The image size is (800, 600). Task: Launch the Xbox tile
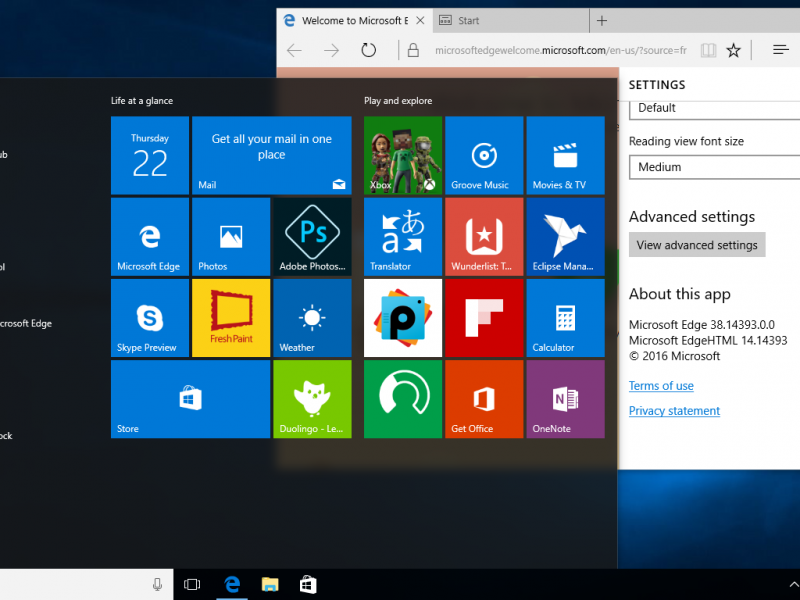403,155
